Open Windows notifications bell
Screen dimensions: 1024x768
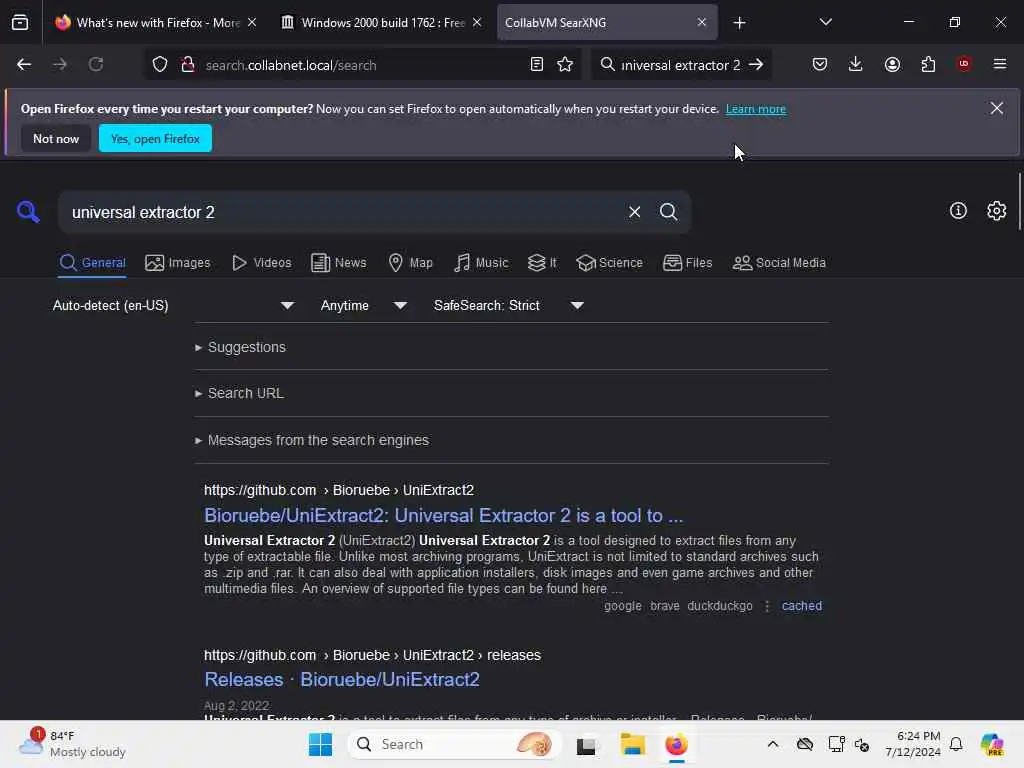(956, 744)
